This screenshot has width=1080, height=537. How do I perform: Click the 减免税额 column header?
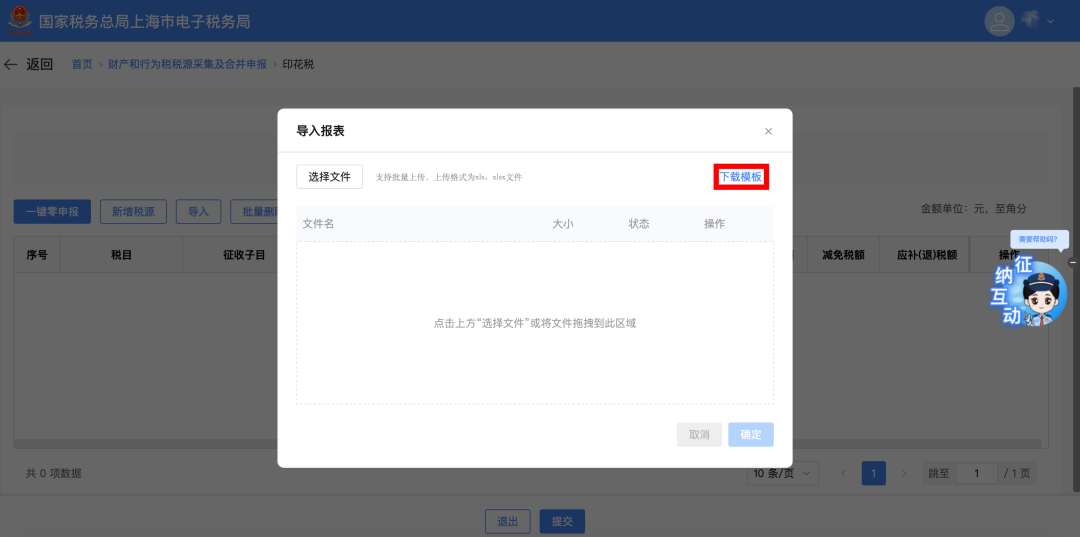[843, 255]
